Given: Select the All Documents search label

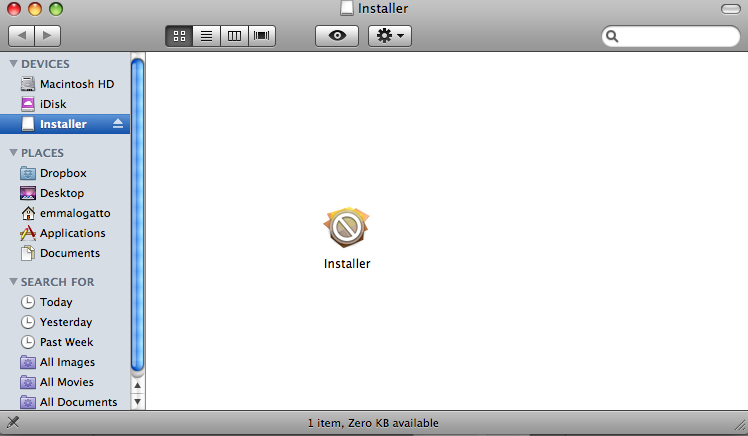Looking at the screenshot, I should (x=78, y=402).
